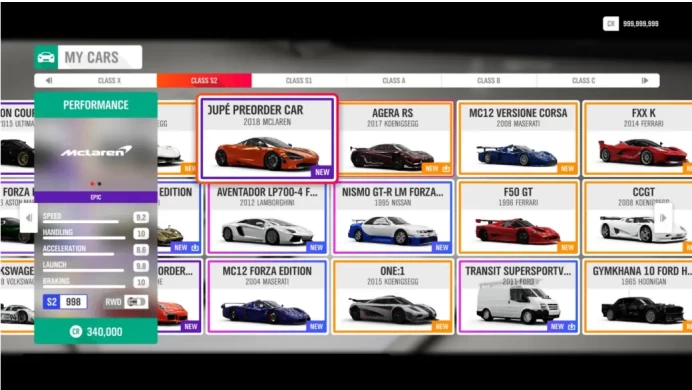Click the NEW badge on MC12 Versione Corsa
Image resolution: width=692 pixels, height=390 pixels.
tap(567, 169)
